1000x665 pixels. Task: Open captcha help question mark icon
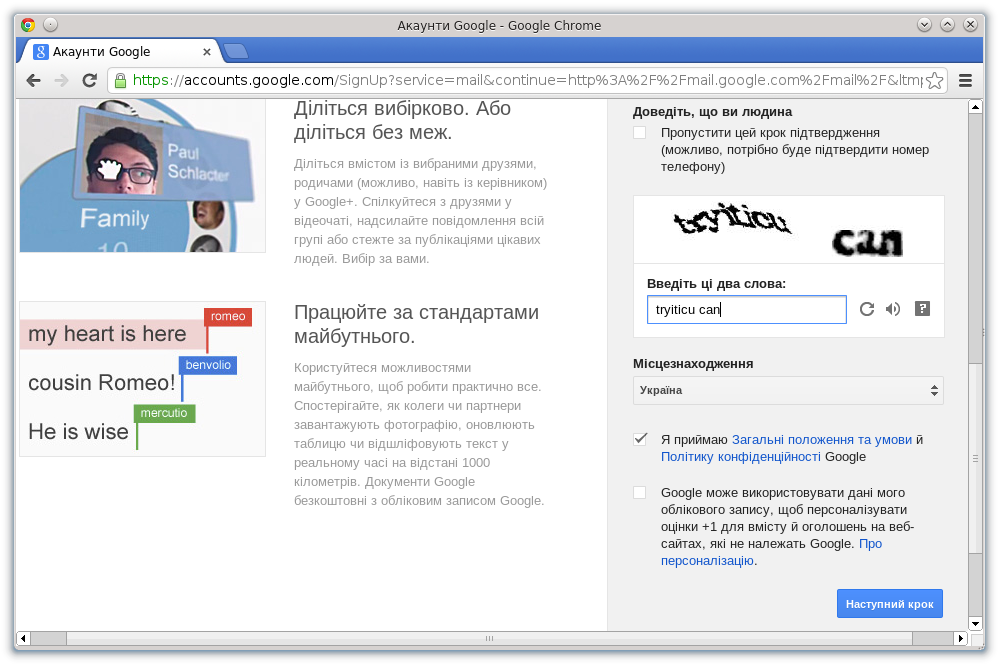[922, 309]
